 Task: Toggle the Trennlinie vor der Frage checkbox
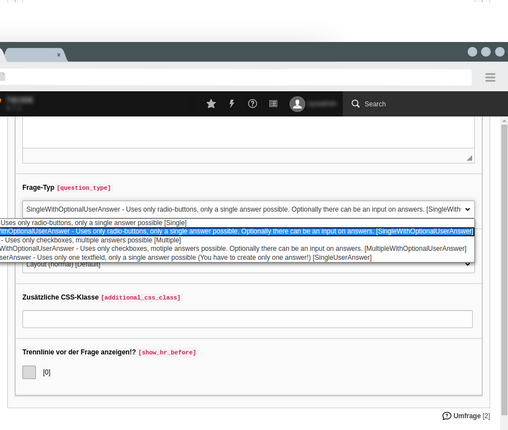29,372
